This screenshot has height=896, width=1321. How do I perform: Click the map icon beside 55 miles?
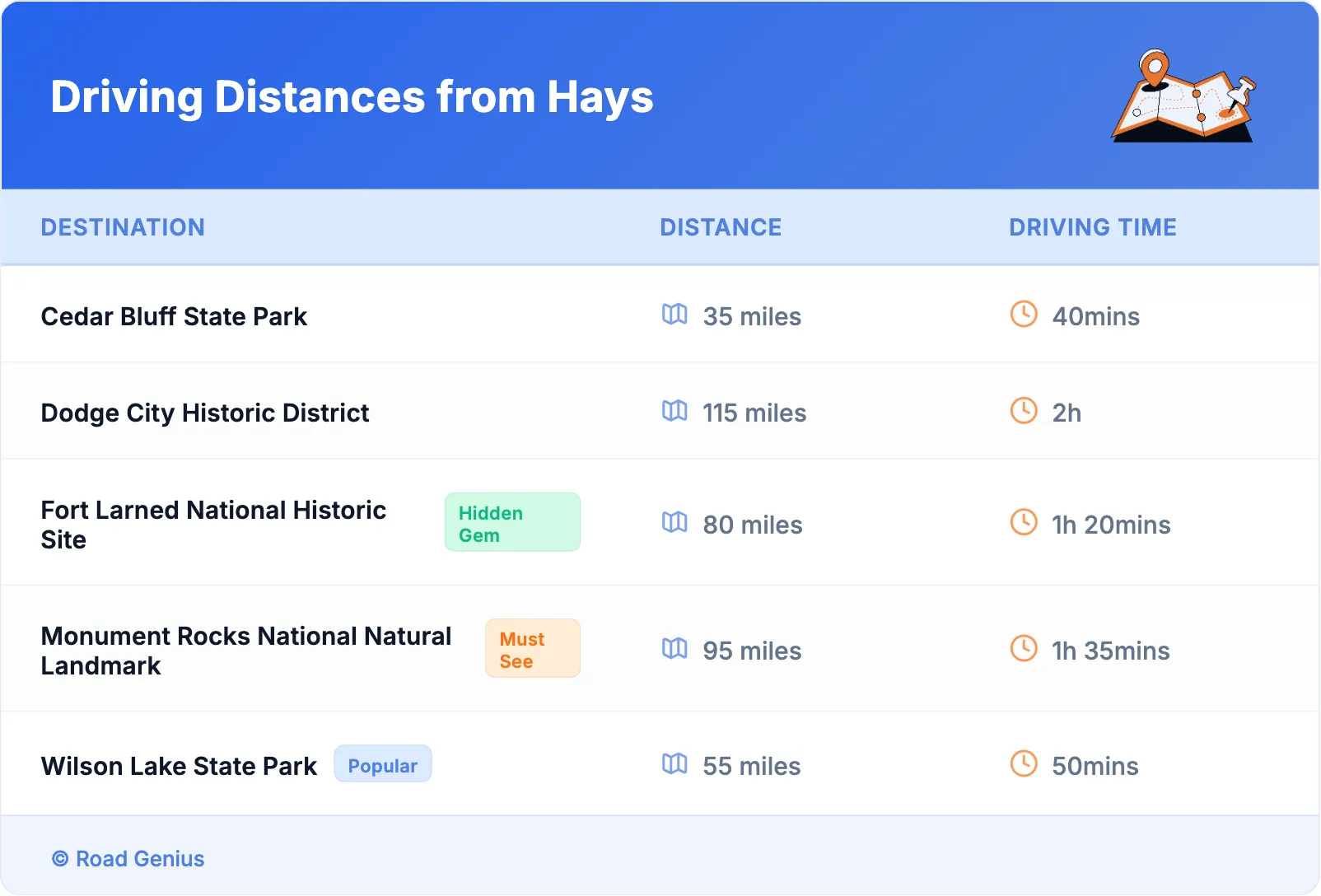tap(675, 764)
